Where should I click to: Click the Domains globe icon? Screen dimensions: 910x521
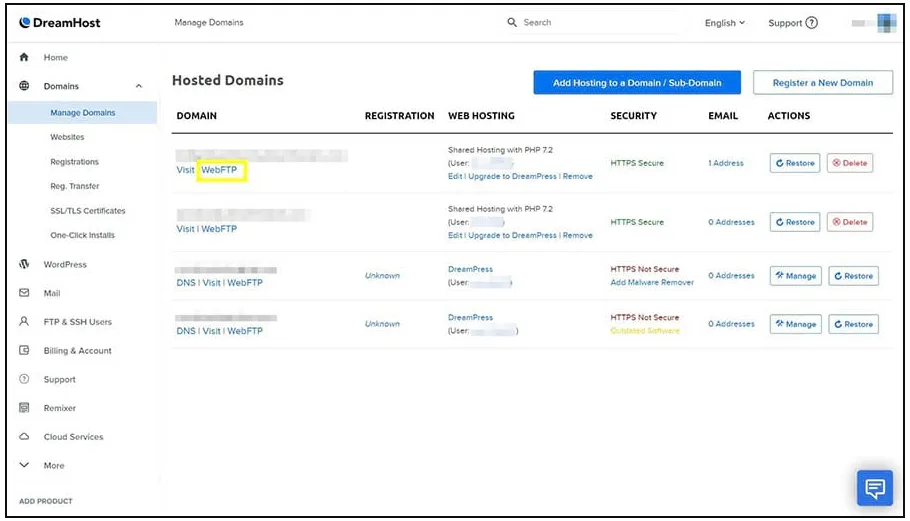[x=24, y=86]
